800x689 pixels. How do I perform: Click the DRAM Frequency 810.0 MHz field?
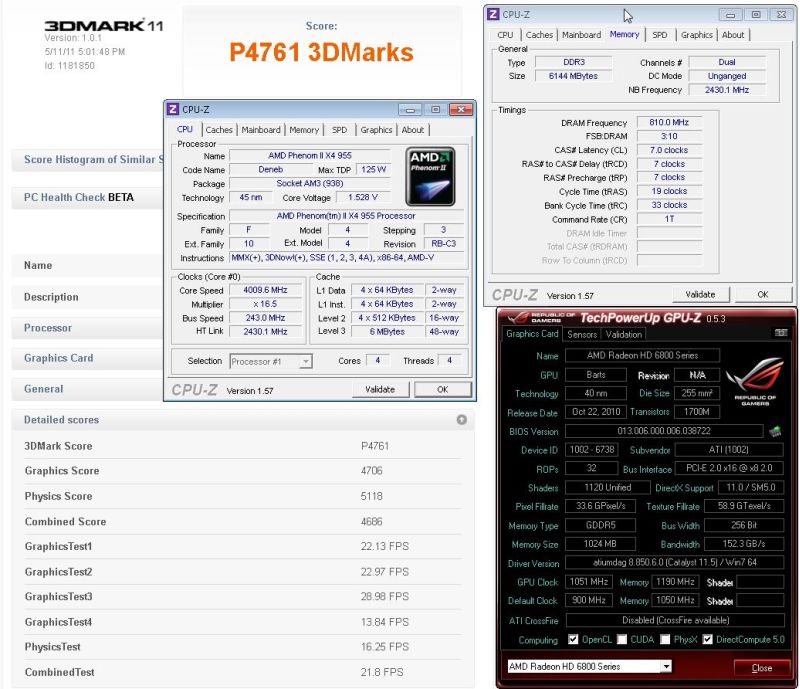pos(669,122)
